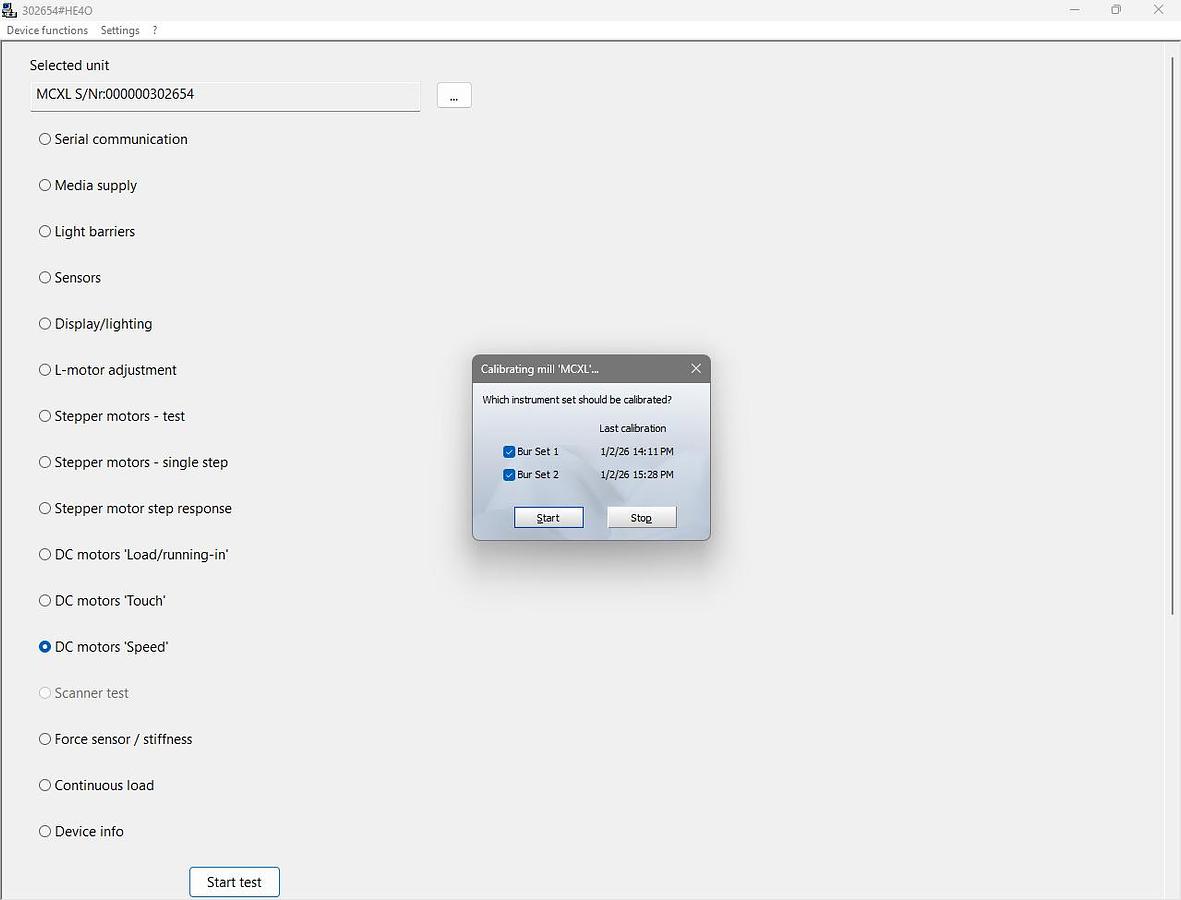Screen dimensions: 1181x900
Task: Click the selected unit serial number field
Action: (x=225, y=95)
